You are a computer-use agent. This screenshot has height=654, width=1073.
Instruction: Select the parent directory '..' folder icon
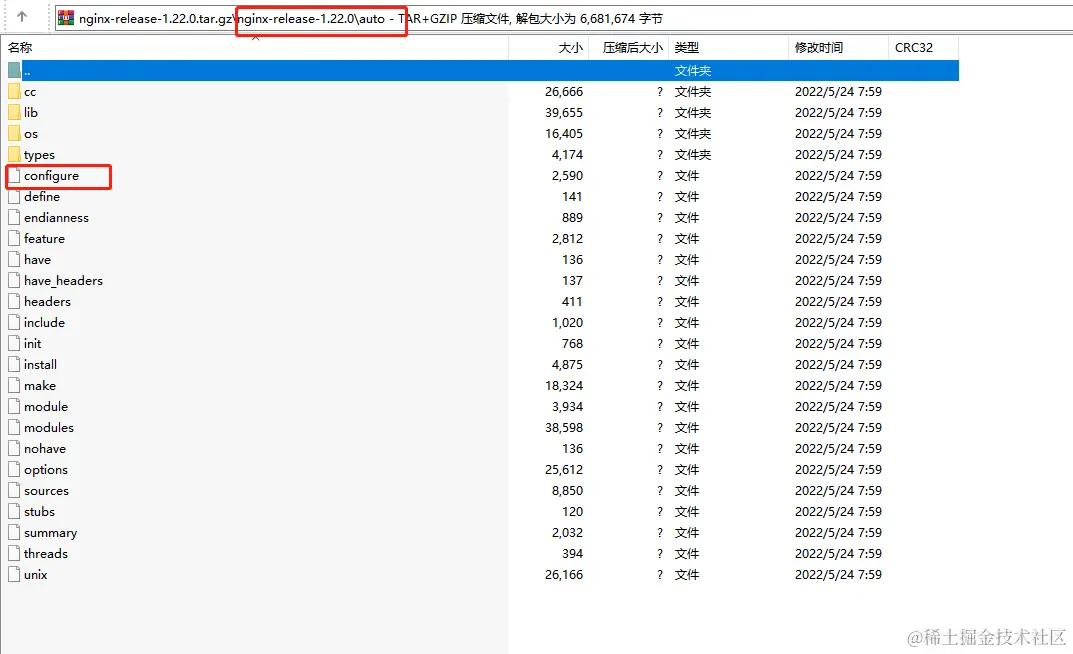point(14,70)
